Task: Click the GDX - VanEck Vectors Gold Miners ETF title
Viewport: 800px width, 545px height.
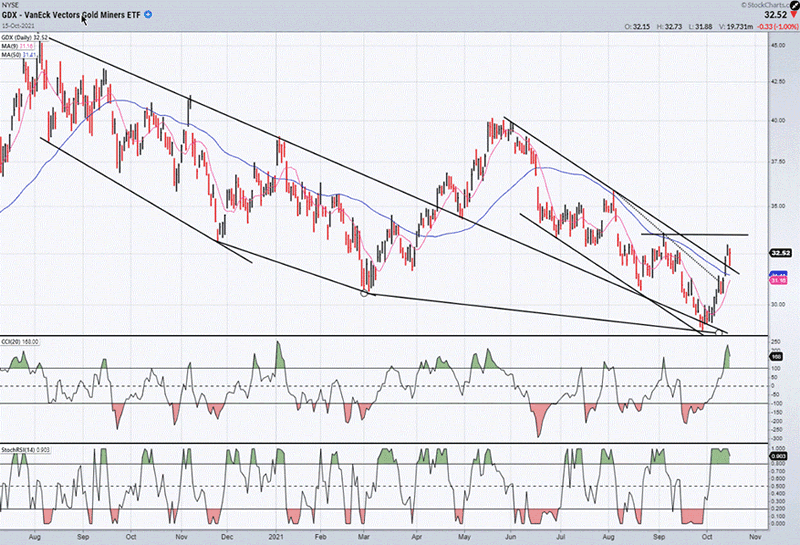Action: [71, 15]
